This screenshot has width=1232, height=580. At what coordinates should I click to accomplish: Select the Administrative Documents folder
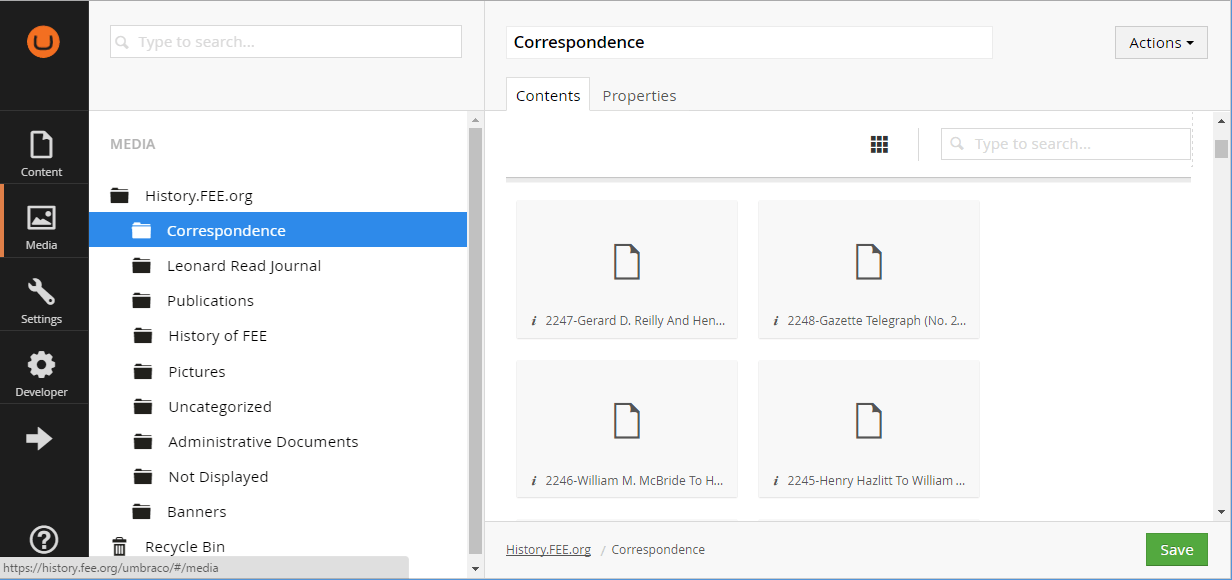click(263, 442)
